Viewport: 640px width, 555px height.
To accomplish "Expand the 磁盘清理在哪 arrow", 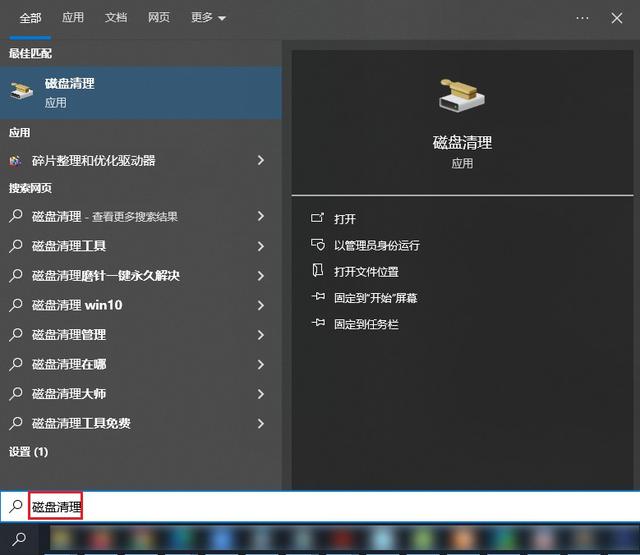I will click(x=261, y=364).
